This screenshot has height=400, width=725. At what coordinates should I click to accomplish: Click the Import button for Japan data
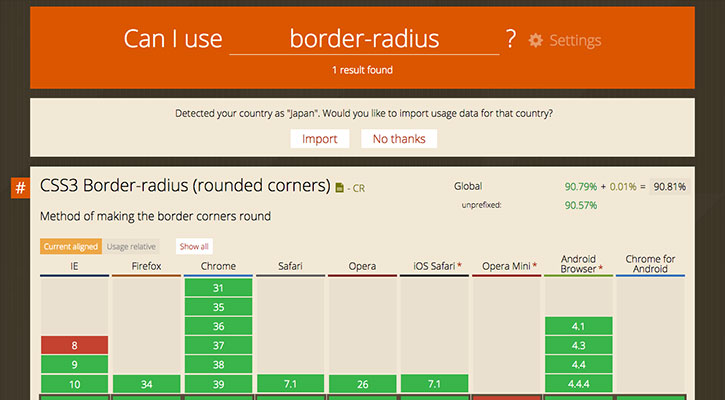tap(319, 139)
